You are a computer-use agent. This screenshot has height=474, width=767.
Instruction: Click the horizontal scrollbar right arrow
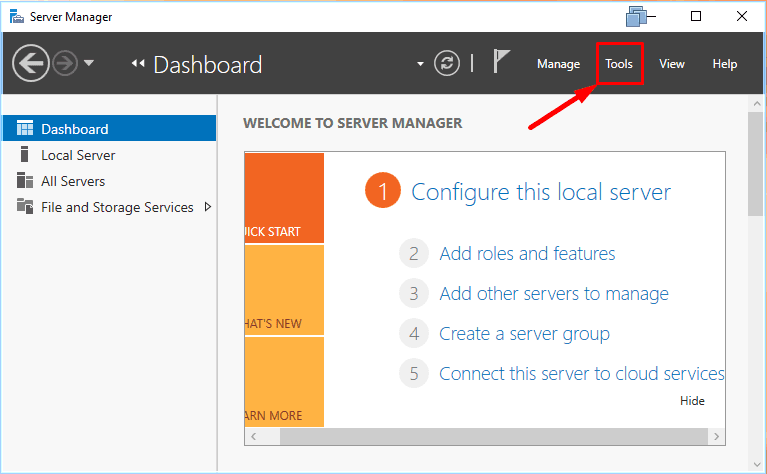coord(716,436)
